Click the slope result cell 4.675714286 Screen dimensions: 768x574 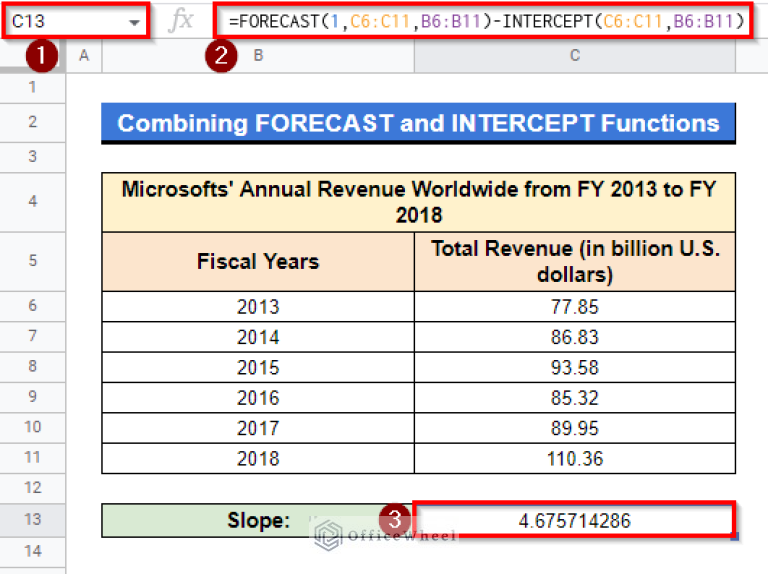tap(574, 521)
